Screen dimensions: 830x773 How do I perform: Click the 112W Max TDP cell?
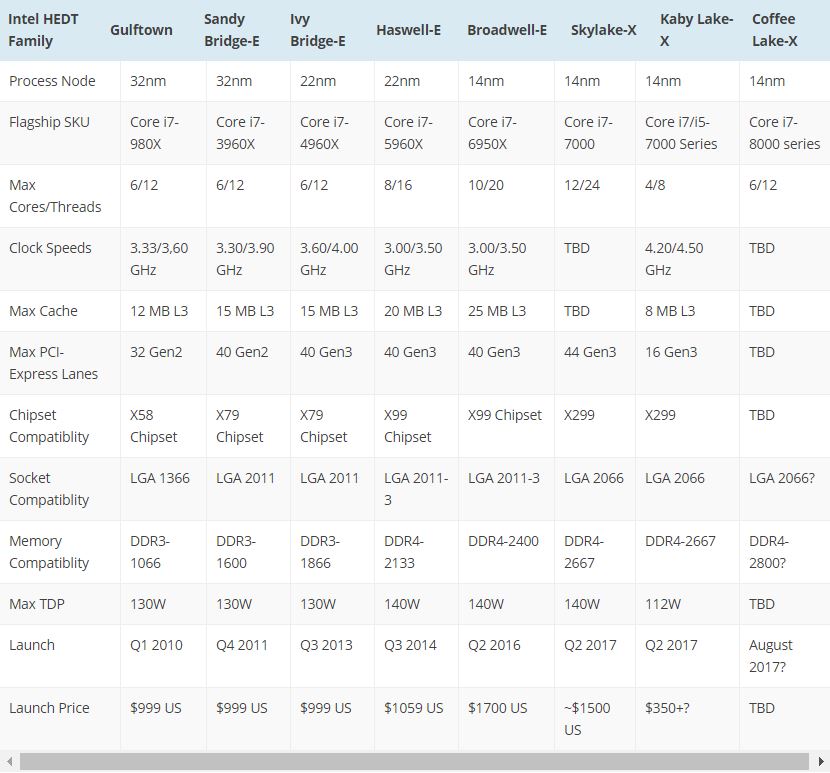pyautogui.click(x=663, y=604)
